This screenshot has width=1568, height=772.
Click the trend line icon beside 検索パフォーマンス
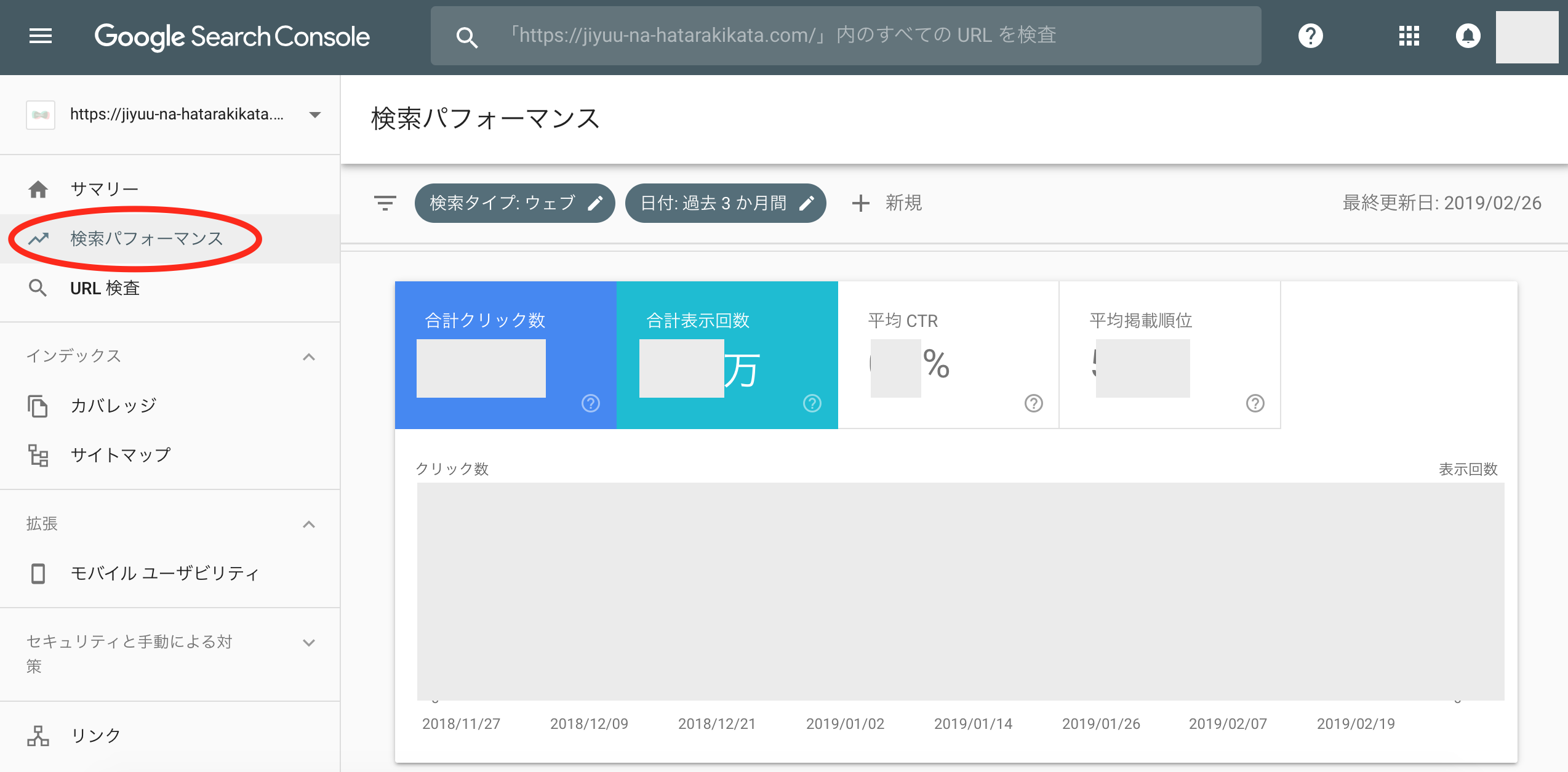(38, 238)
